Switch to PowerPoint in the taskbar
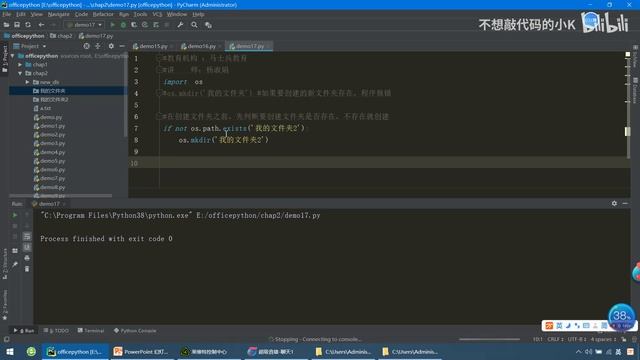Screen dimensions: 640x360 pos(142,351)
